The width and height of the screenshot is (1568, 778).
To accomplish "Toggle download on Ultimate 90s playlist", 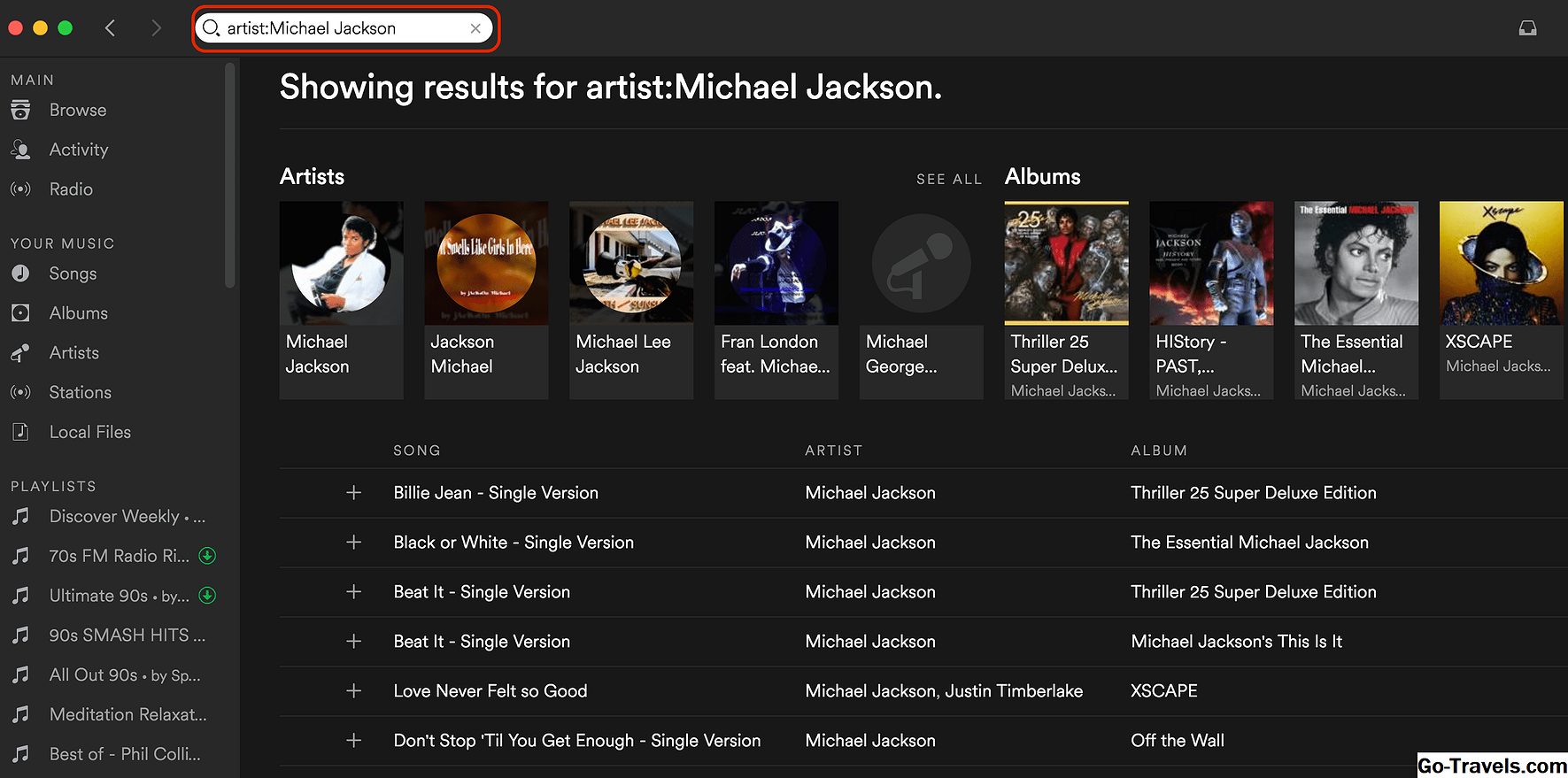I will (207, 596).
